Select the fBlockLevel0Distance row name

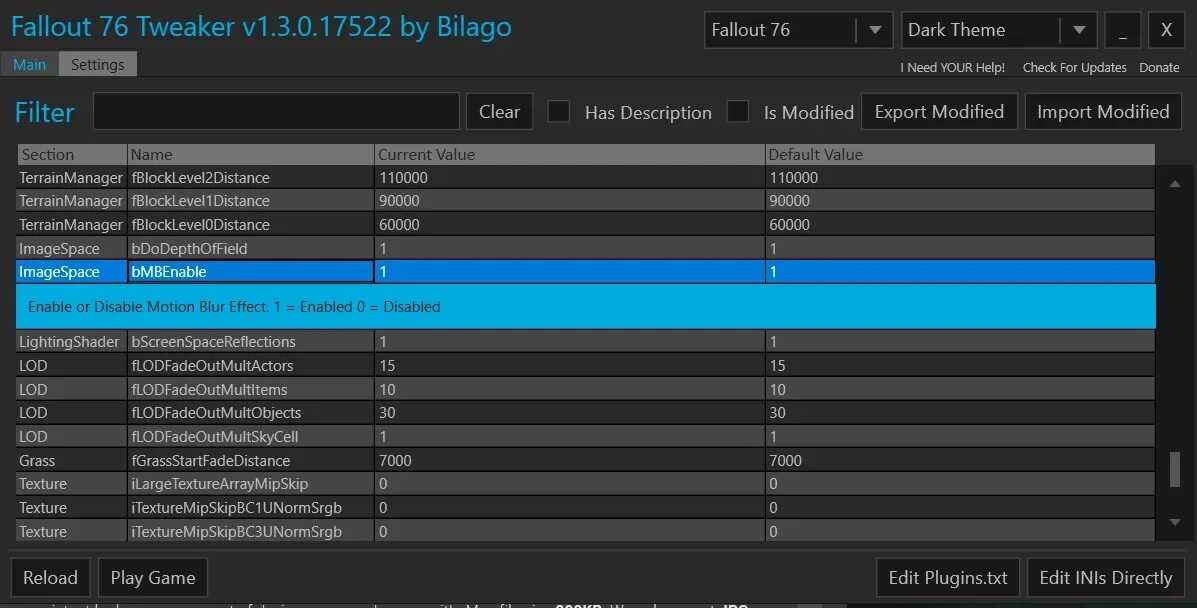[x=250, y=225]
